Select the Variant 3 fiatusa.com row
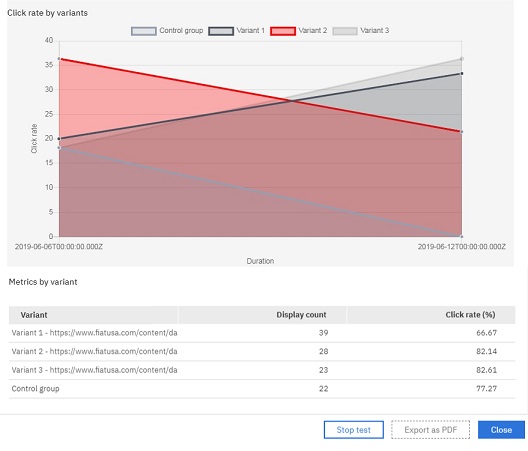This screenshot has height=451, width=528. click(262, 370)
